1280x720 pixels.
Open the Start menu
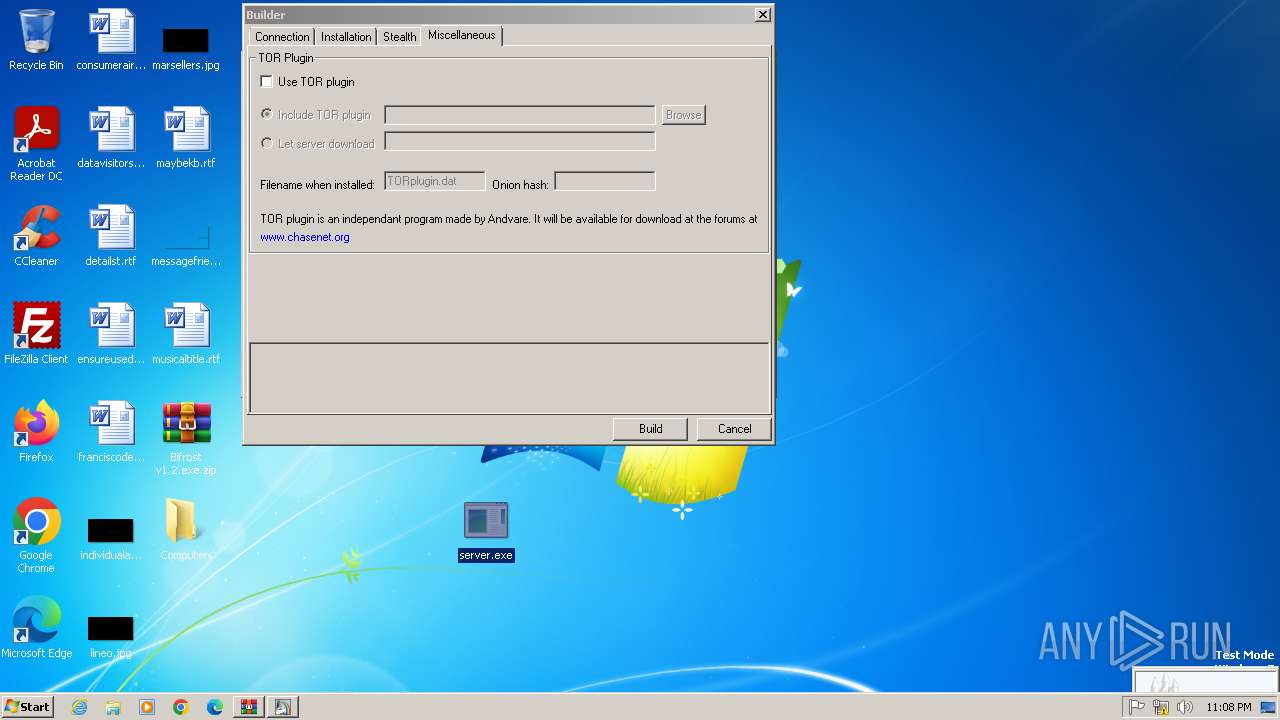pos(28,707)
